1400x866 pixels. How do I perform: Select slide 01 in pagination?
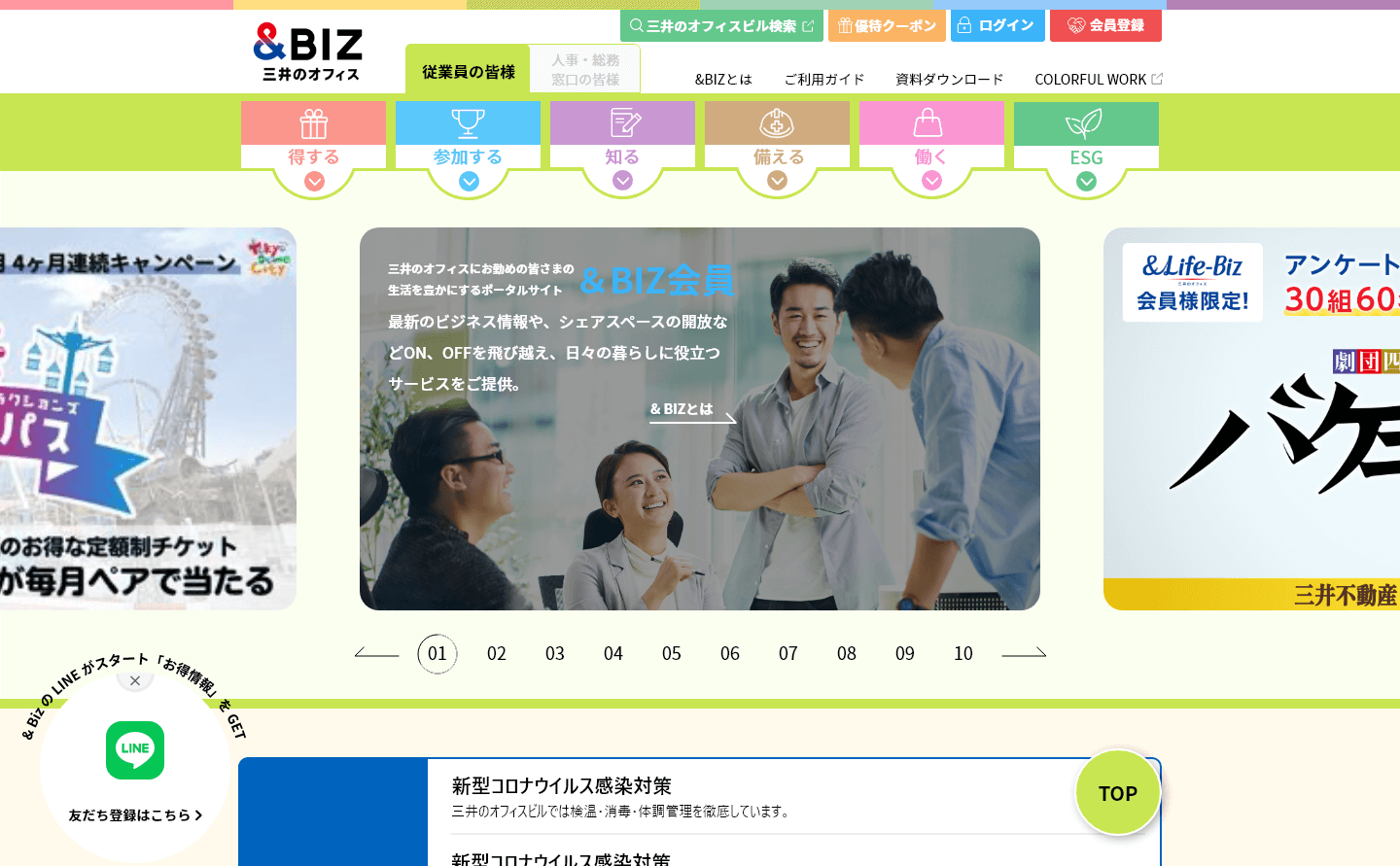(x=437, y=654)
